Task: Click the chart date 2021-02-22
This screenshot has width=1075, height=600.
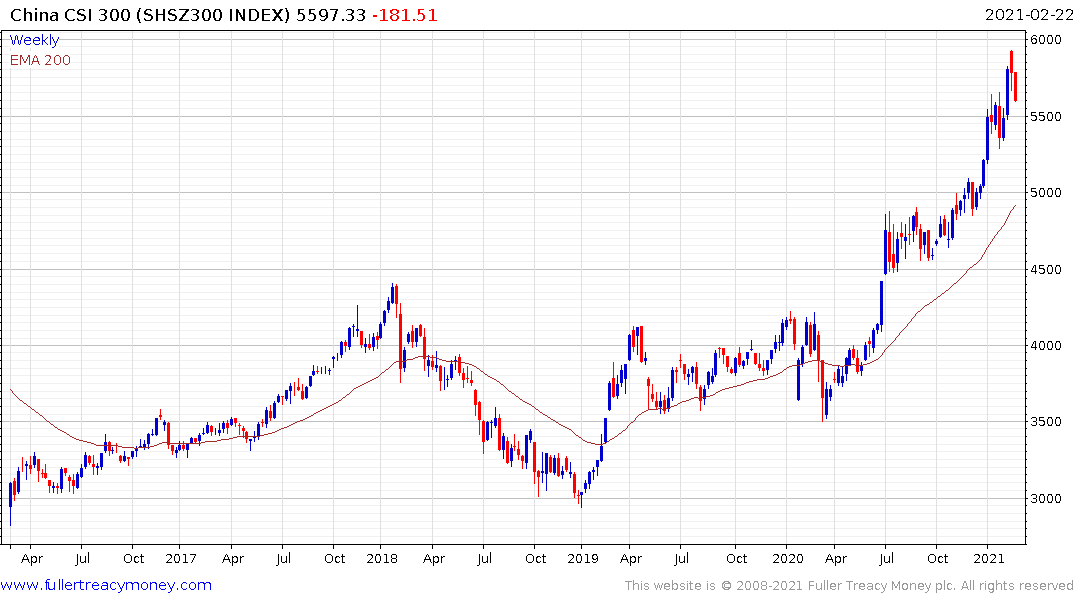Action: point(1029,15)
